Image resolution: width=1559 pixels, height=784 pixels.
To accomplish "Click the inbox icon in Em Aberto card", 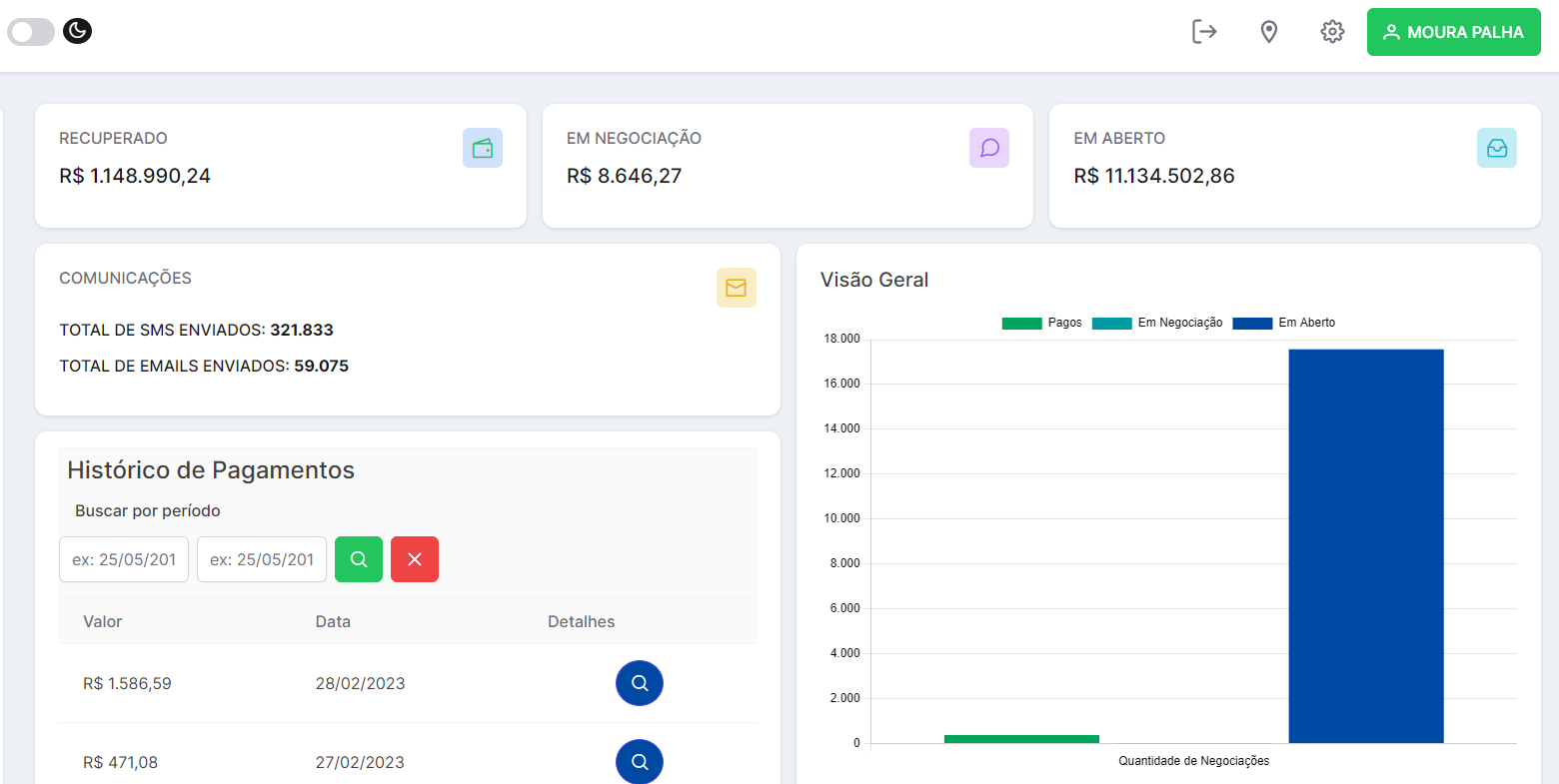I will pyautogui.click(x=1497, y=148).
